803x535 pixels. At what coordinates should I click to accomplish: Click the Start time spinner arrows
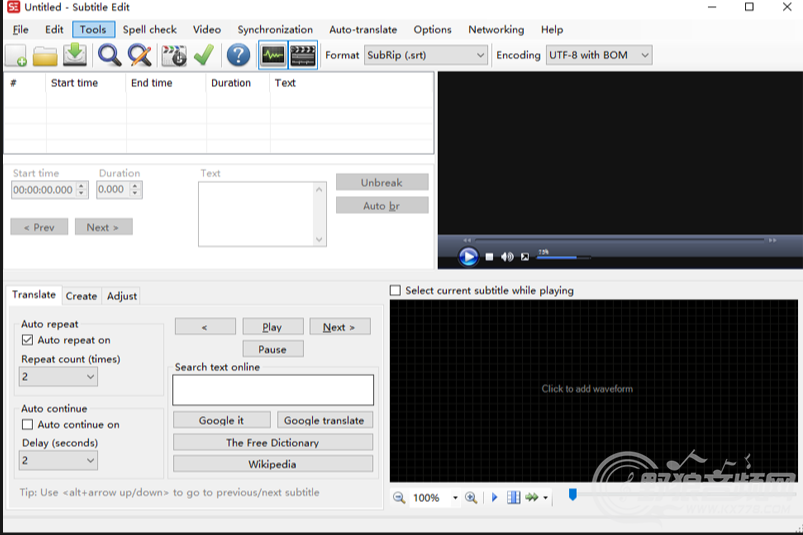pyautogui.click(x=81, y=189)
